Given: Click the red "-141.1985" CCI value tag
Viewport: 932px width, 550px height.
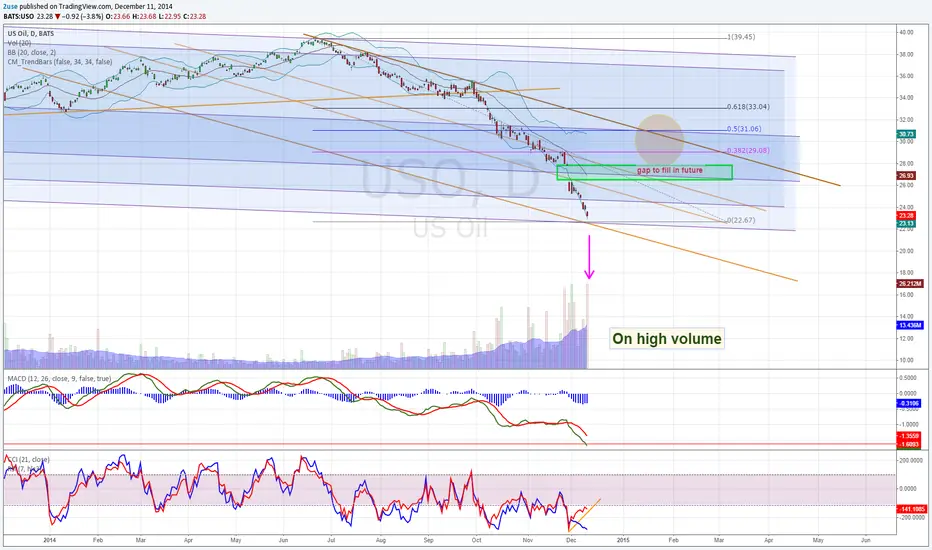Looking at the screenshot, I should [912, 509].
